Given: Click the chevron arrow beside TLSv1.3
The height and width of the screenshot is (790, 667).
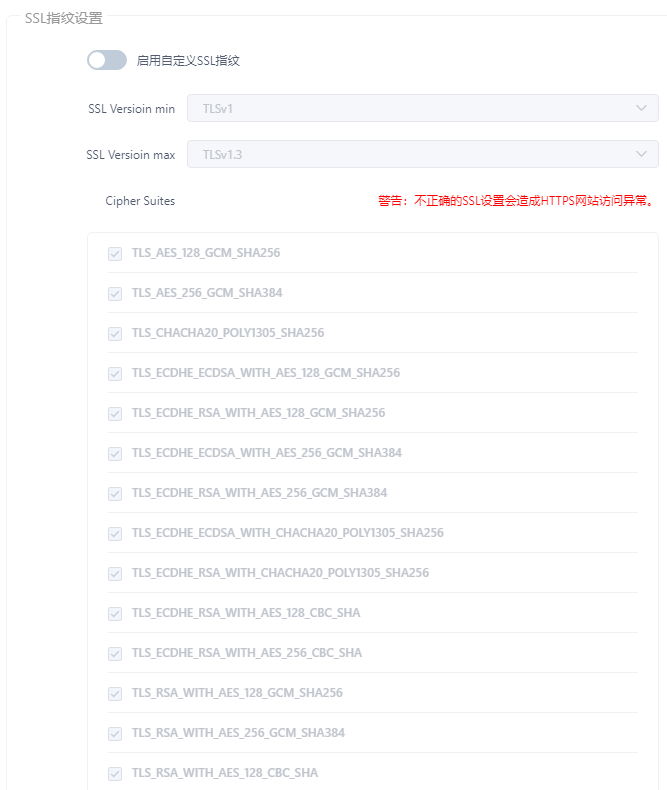Looking at the screenshot, I should coord(641,154).
